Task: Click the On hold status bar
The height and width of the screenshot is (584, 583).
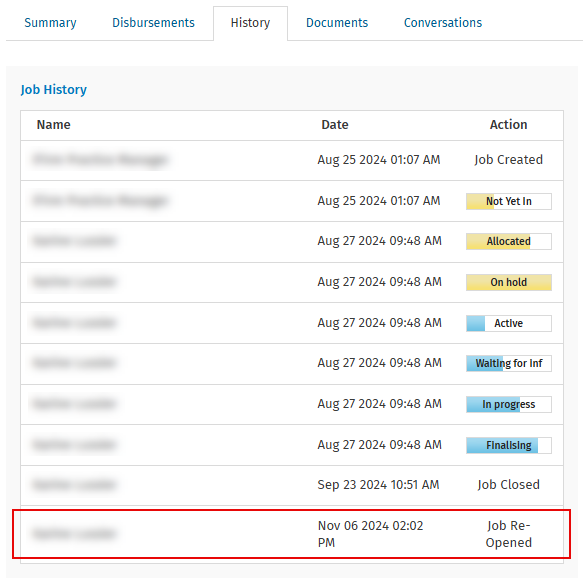Action: 509,282
